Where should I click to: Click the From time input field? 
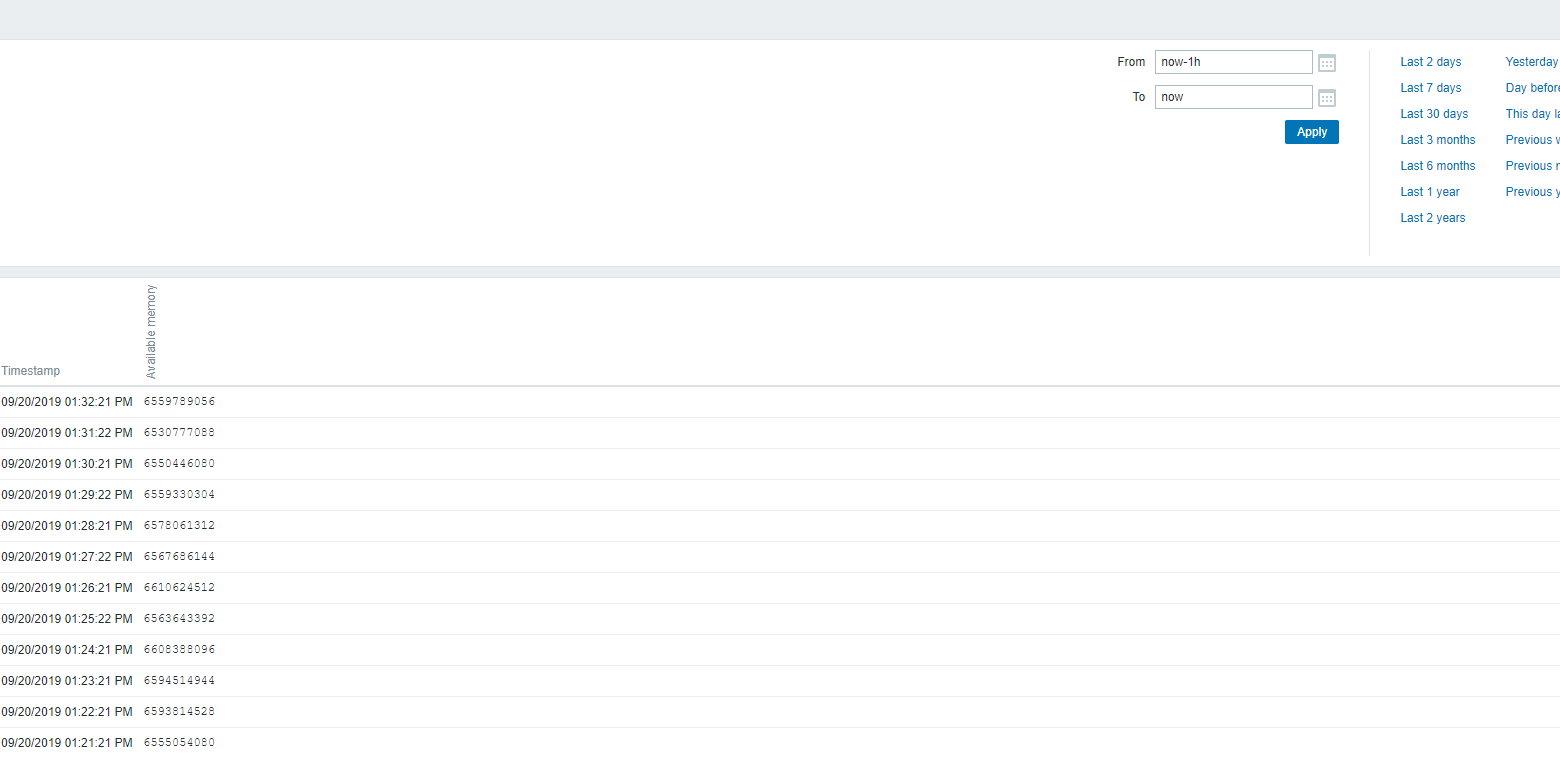coord(1233,62)
